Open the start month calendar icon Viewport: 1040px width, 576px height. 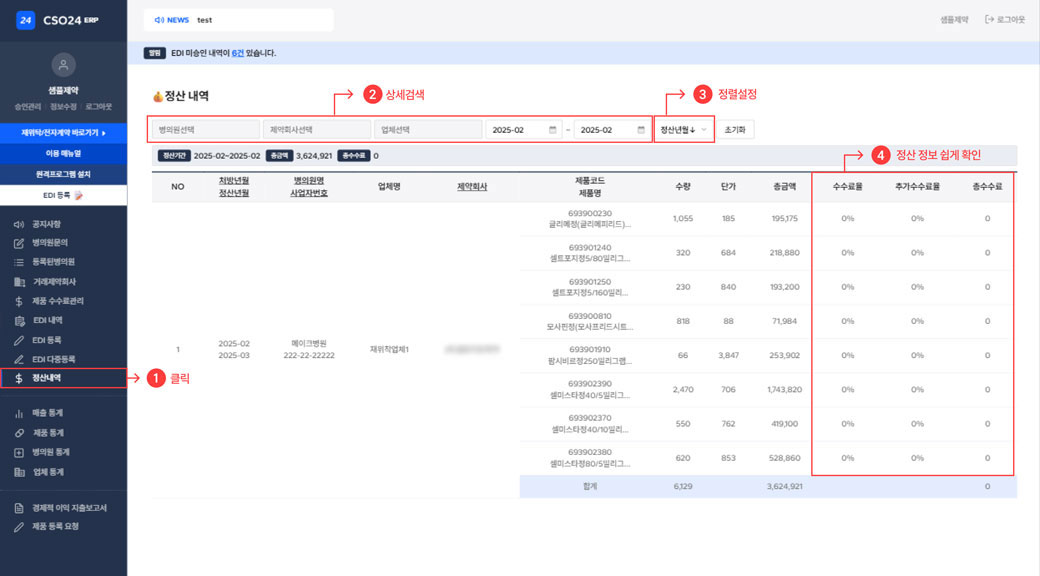point(552,130)
